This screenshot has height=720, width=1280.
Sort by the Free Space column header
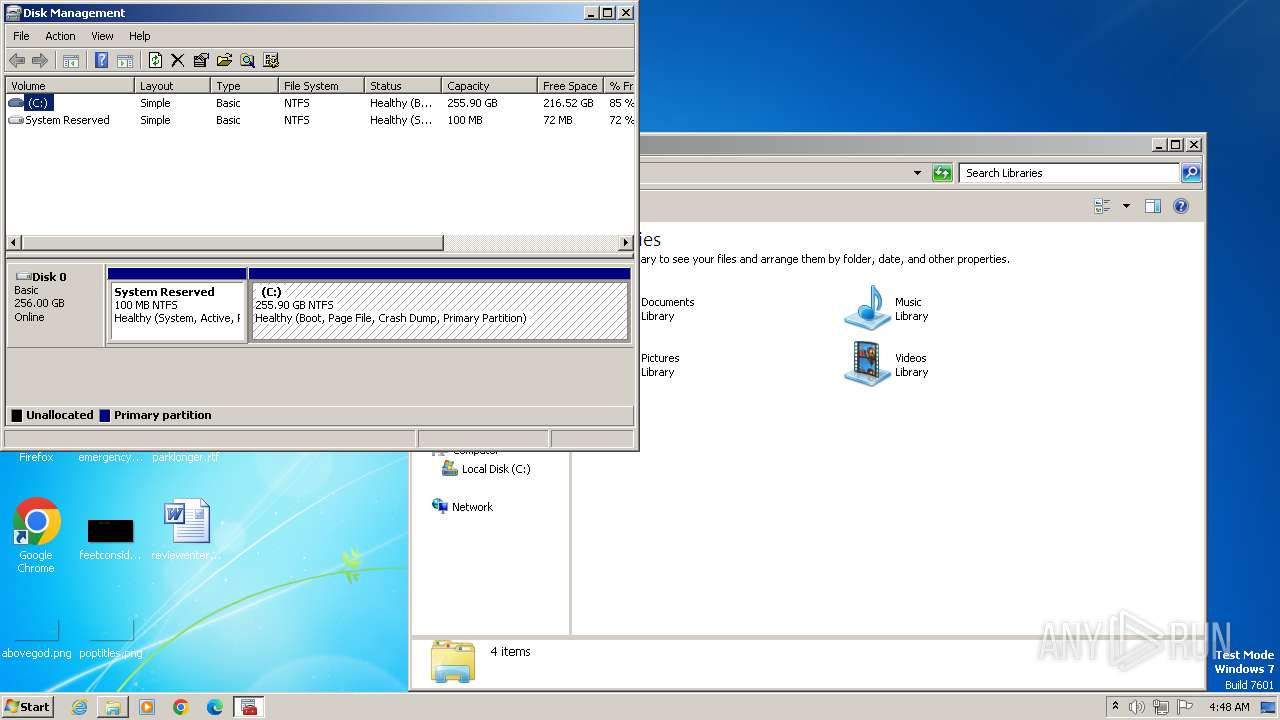[x=571, y=86]
